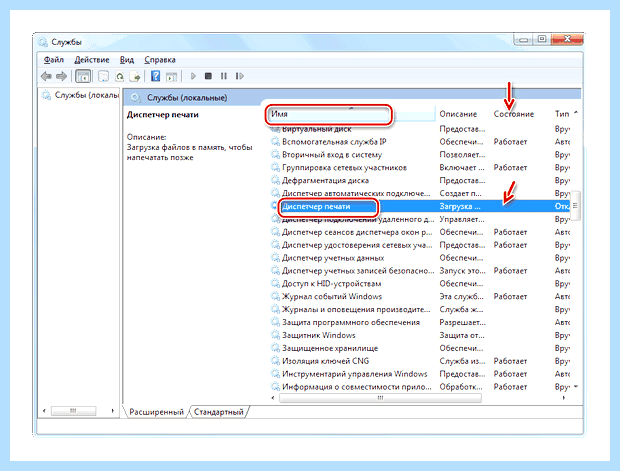Click the Forward arrow in the toolbar
620x471 pixels.
pyautogui.click(x=61, y=76)
